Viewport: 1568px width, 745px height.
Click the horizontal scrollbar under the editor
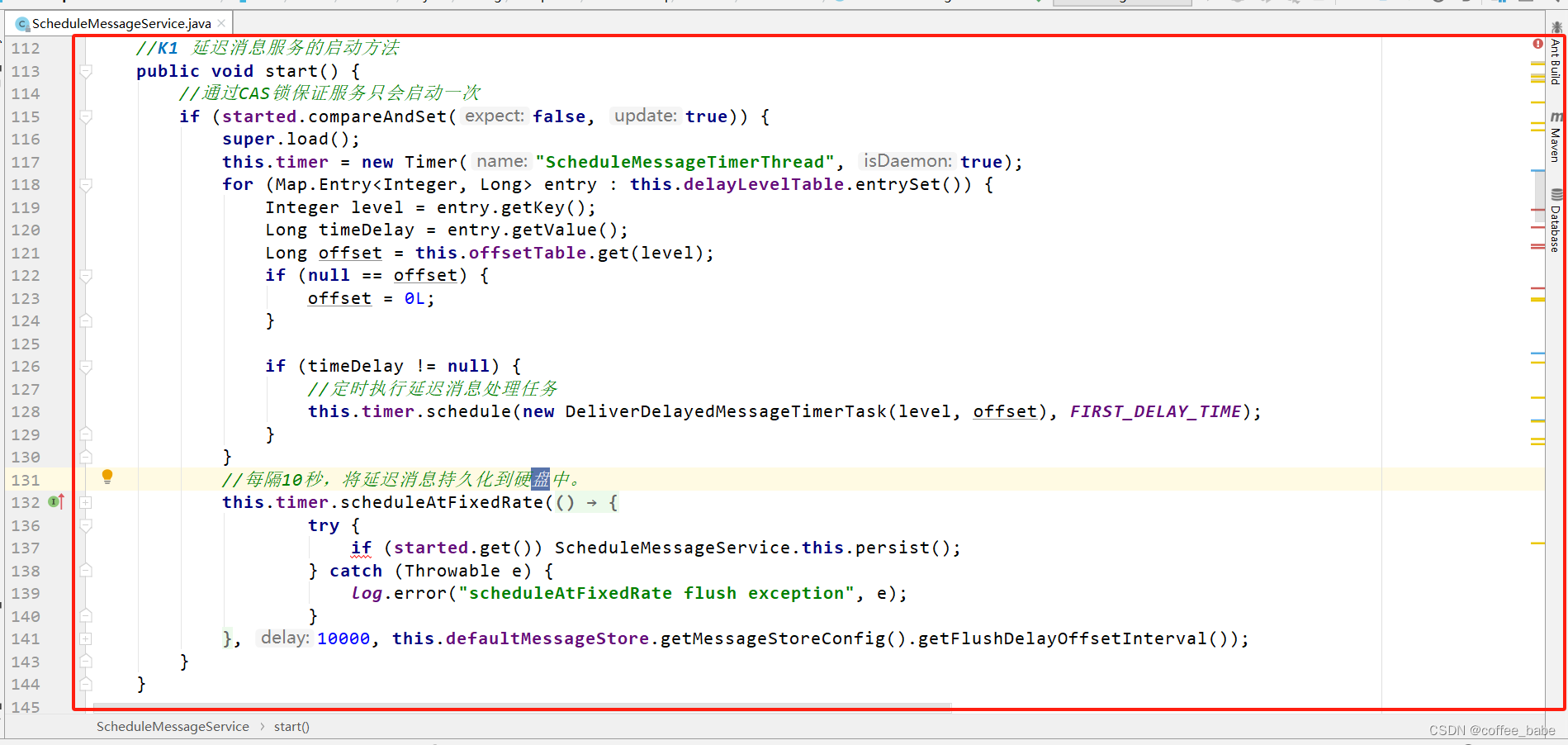522,707
